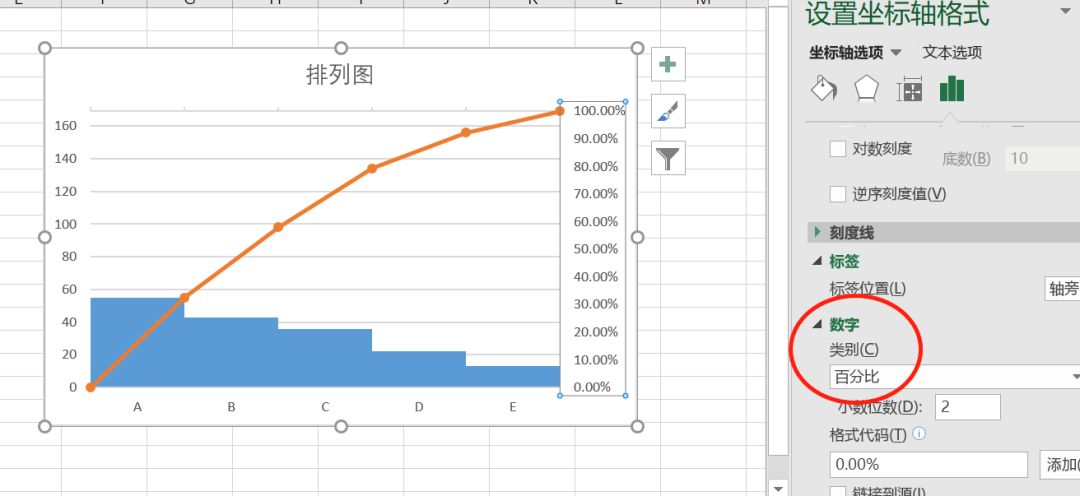The height and width of the screenshot is (496, 1080).
Task: Click the 添加 button for format code
Action: pos(1059,464)
